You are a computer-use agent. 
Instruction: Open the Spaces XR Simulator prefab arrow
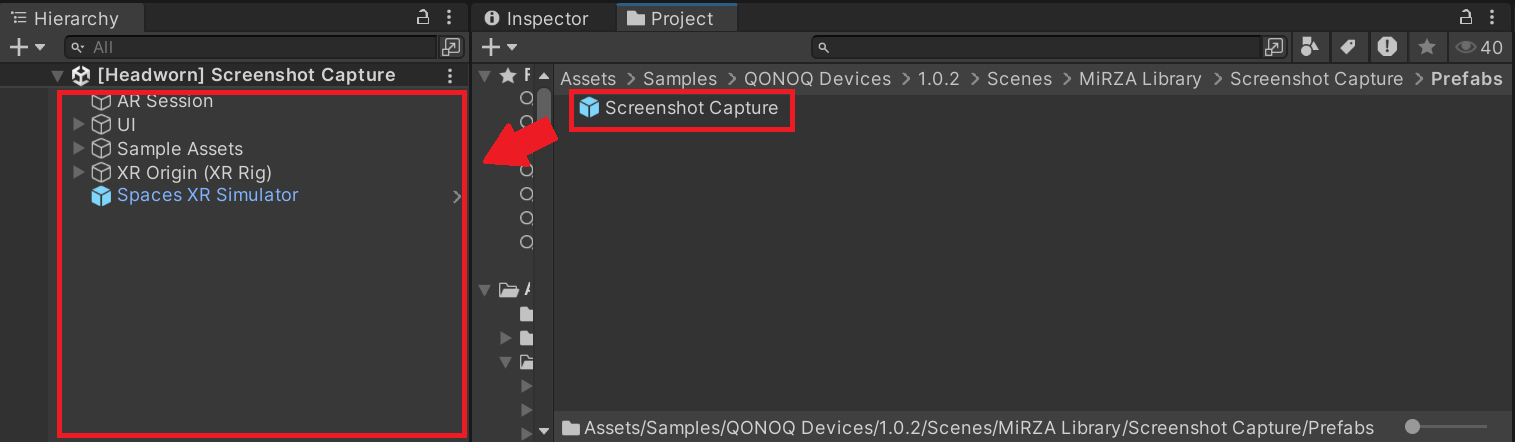pos(457,197)
